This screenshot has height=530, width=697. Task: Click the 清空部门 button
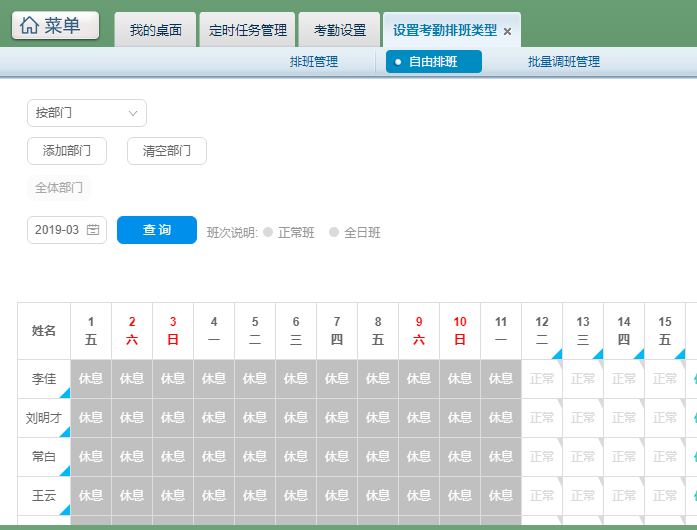coord(167,151)
